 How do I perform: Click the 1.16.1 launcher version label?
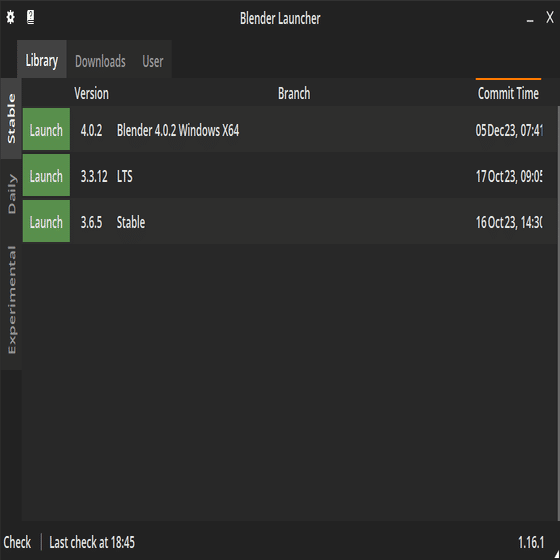tap(531, 542)
